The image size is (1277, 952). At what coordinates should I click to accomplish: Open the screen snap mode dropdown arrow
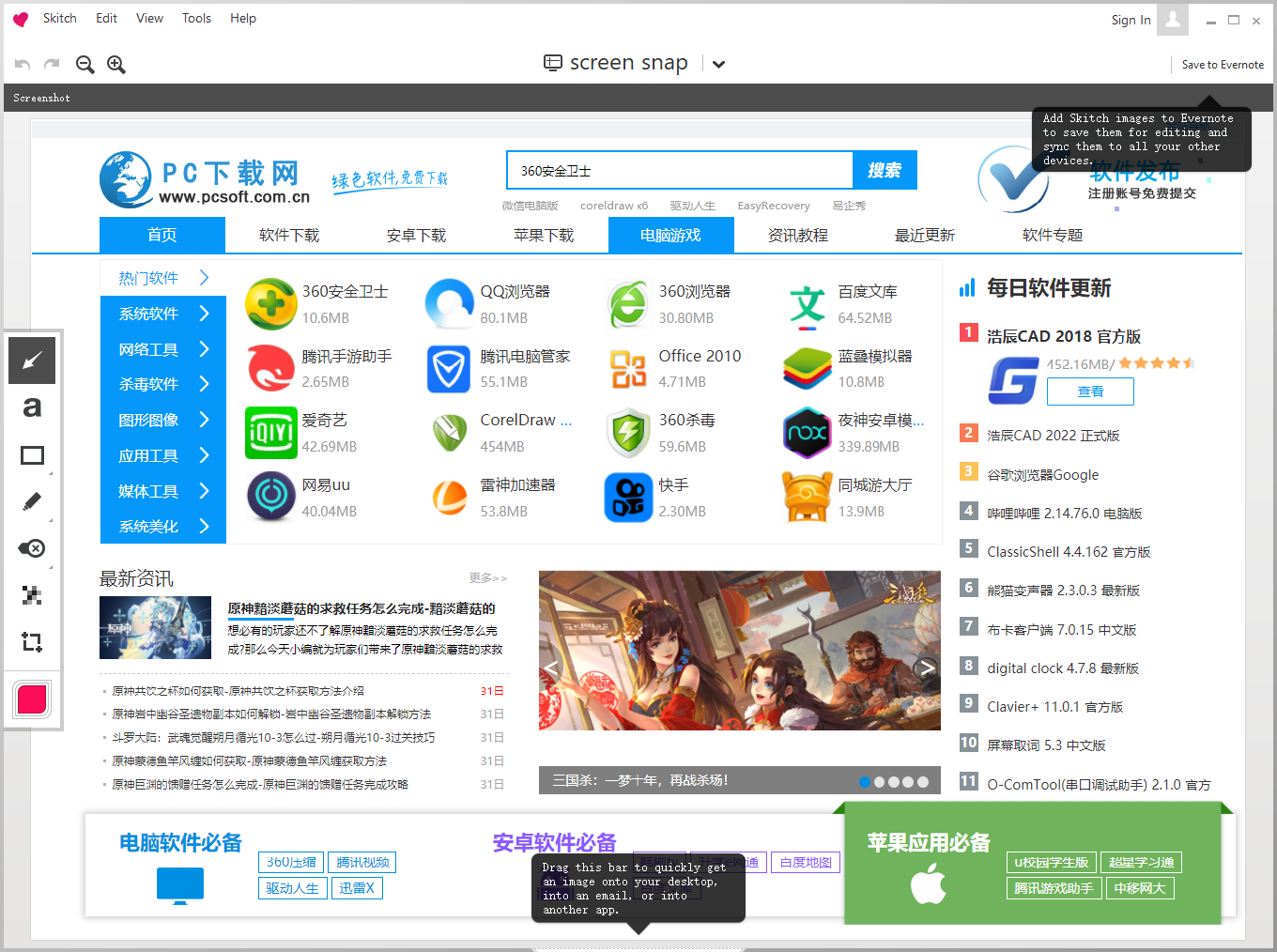[x=718, y=65]
